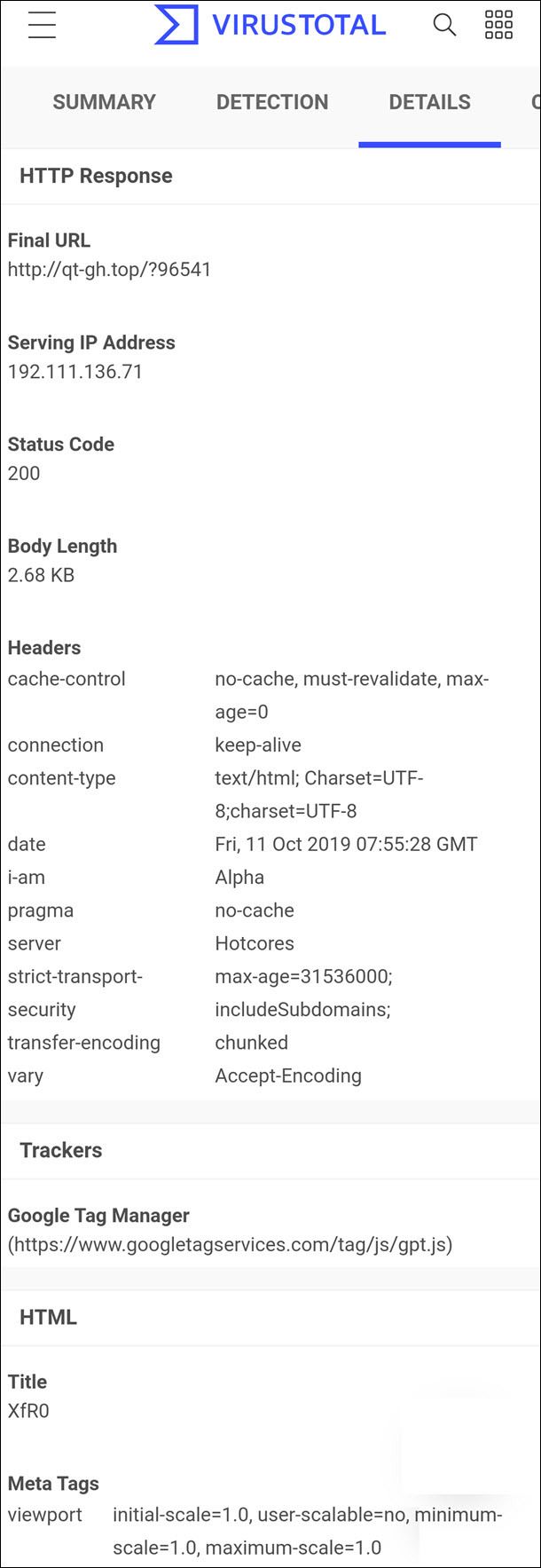Switch to the SUMMARY tab

click(104, 102)
